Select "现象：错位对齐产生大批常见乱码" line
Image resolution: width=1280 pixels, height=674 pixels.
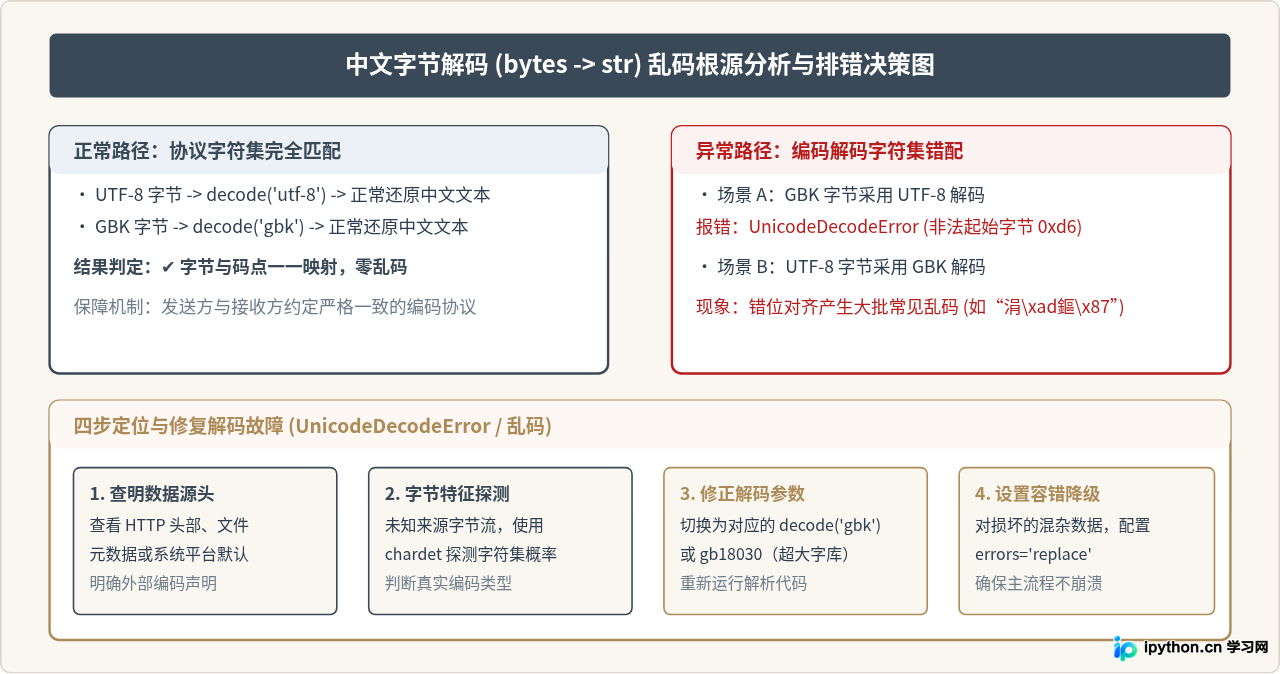pyautogui.click(x=911, y=307)
